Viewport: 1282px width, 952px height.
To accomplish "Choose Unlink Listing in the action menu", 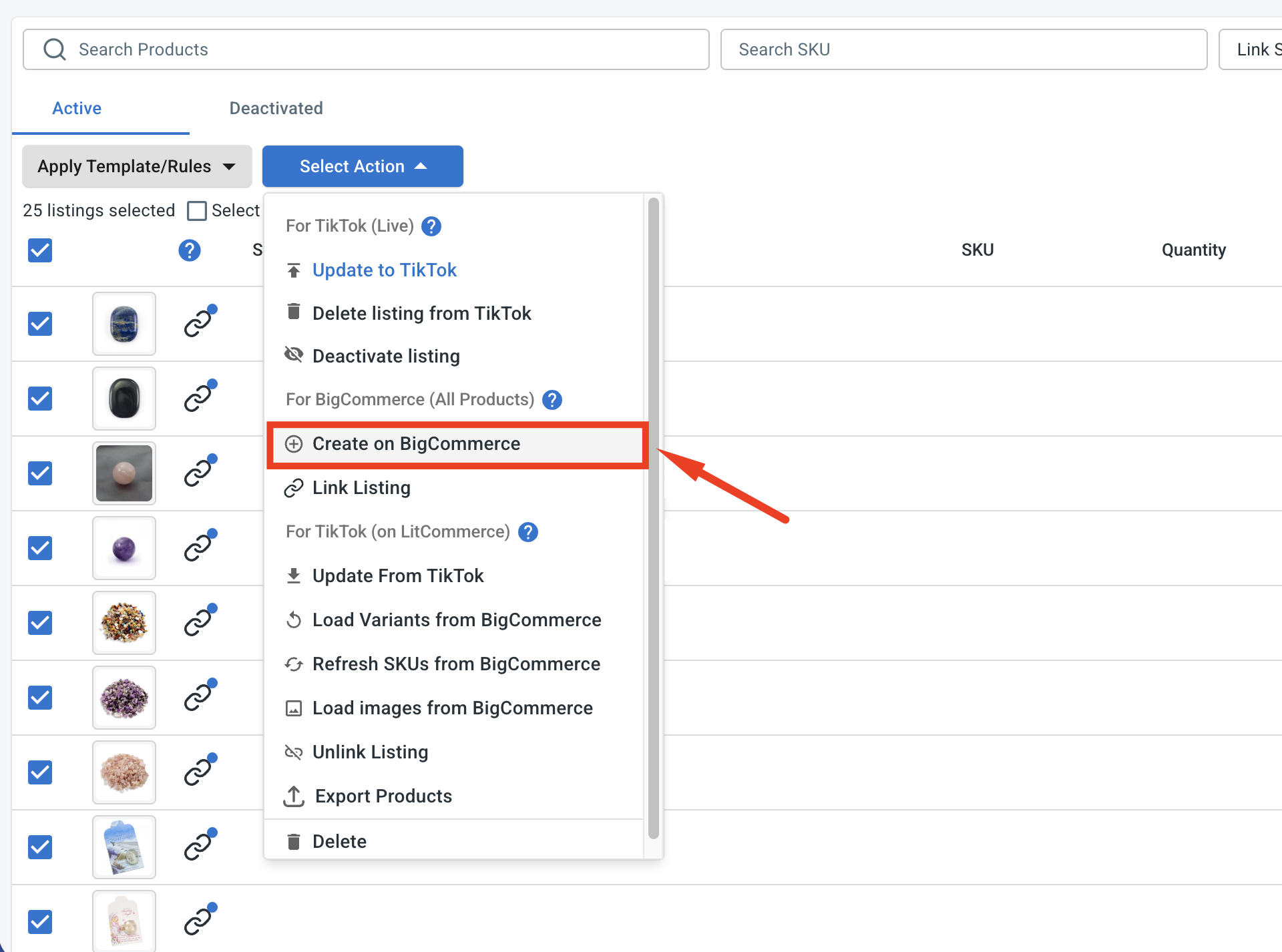I will point(371,752).
